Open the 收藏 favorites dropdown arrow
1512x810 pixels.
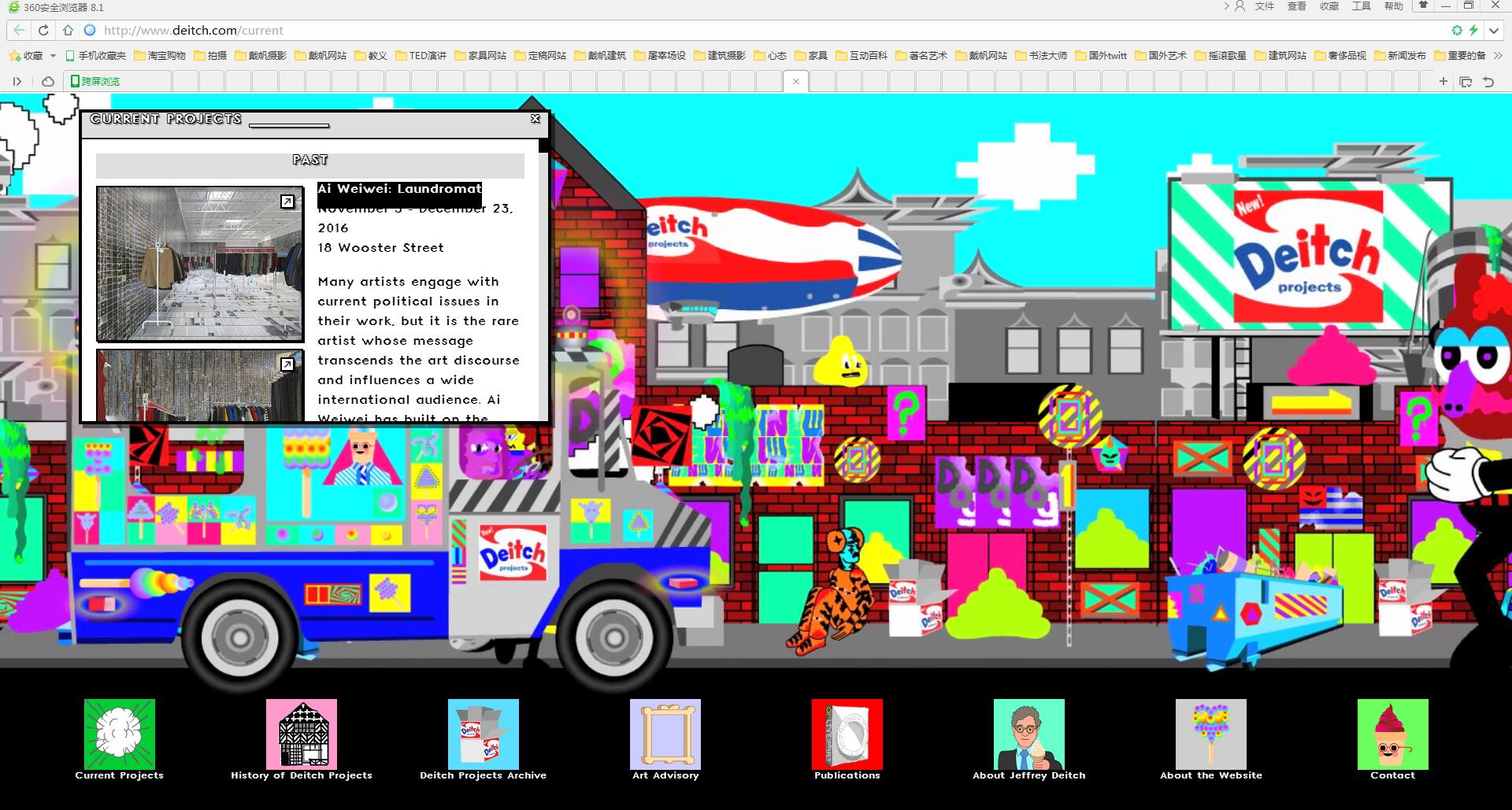[x=53, y=56]
